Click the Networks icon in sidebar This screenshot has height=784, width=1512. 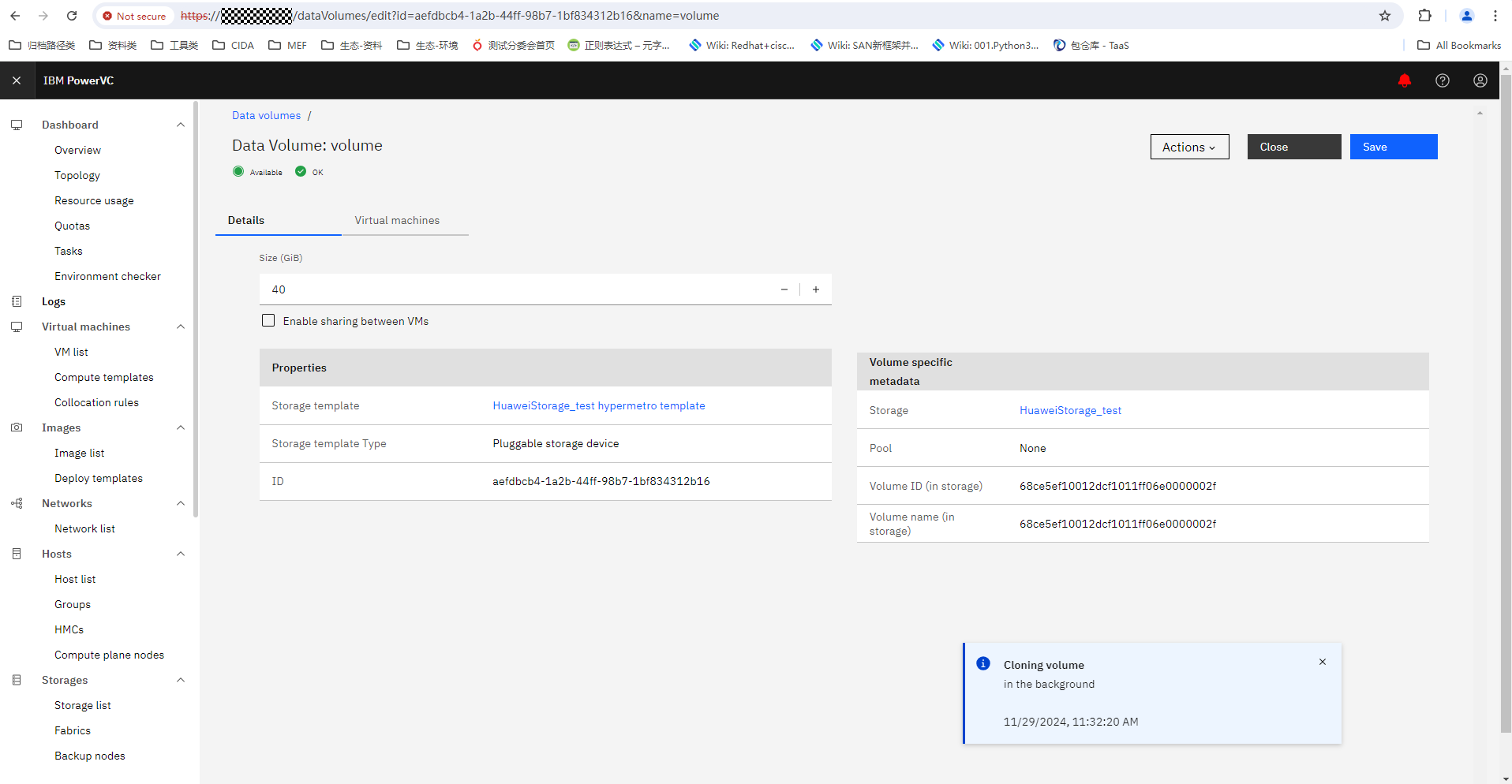coord(17,503)
